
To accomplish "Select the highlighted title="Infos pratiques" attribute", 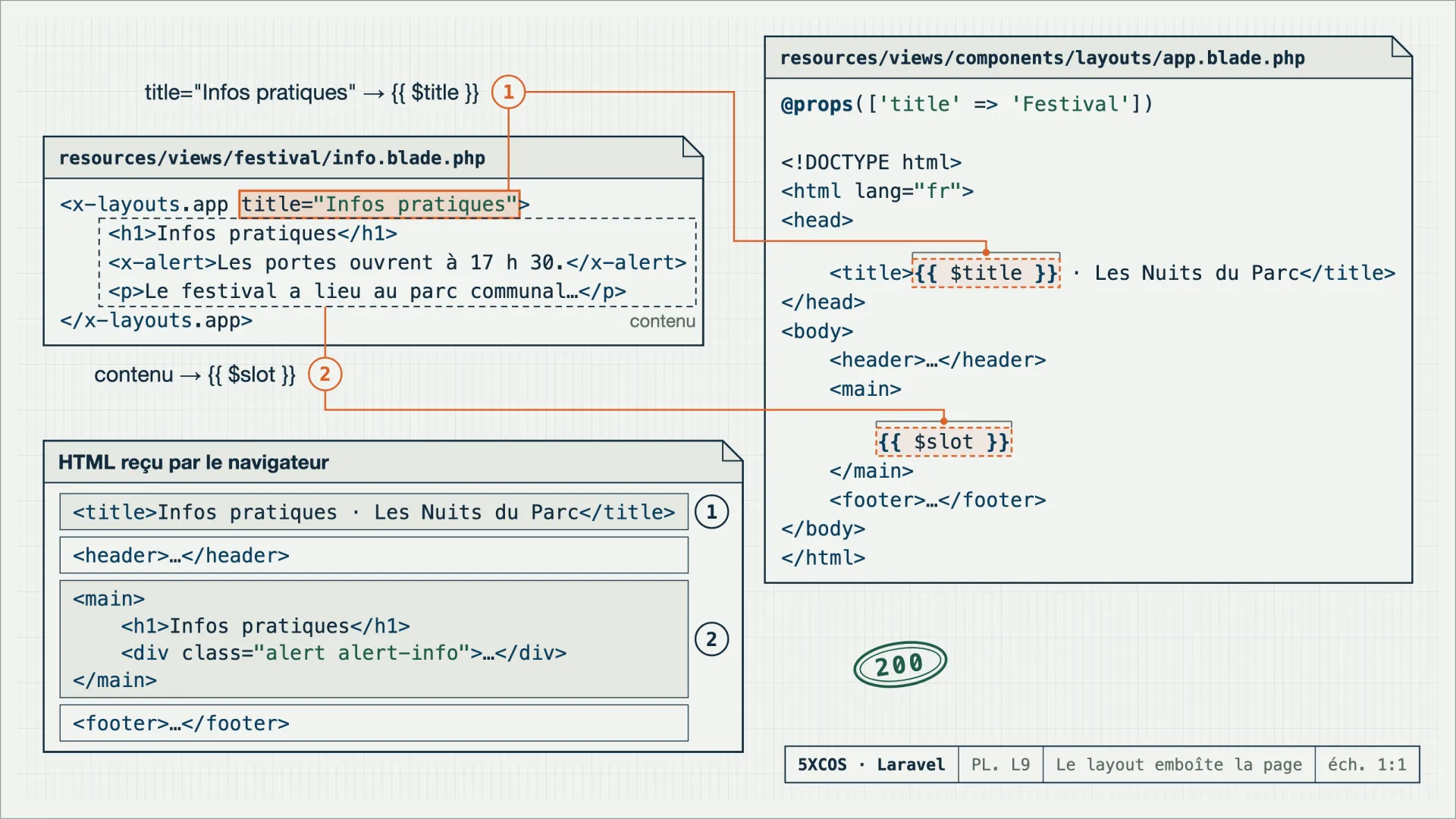I will pyautogui.click(x=379, y=204).
